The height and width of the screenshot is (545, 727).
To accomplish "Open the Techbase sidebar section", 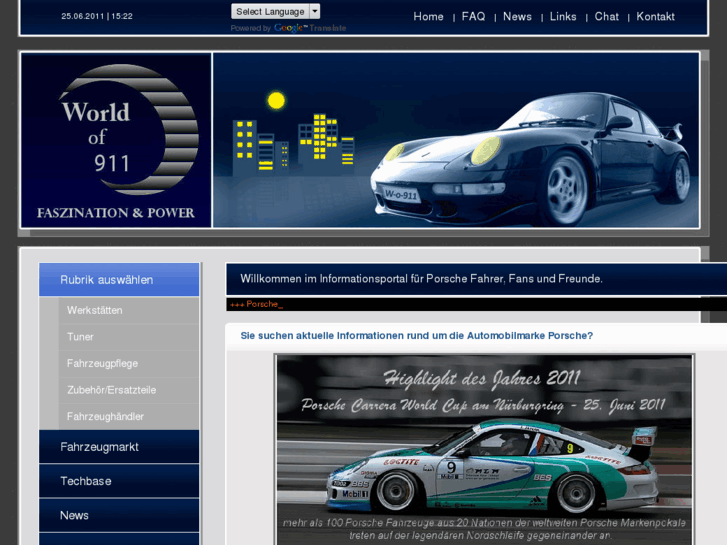I will pyautogui.click(x=119, y=481).
